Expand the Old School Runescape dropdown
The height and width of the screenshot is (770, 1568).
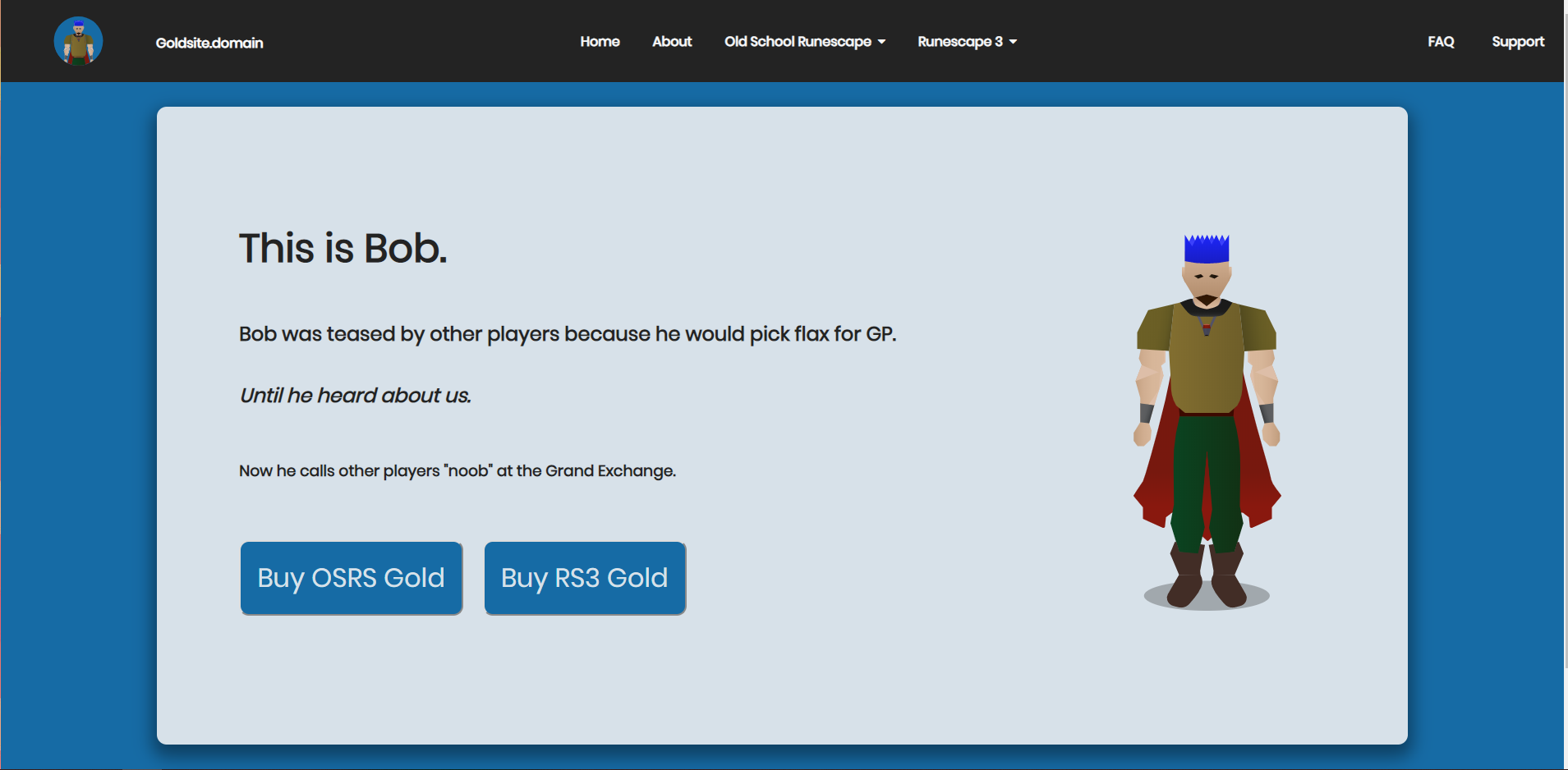click(x=805, y=41)
